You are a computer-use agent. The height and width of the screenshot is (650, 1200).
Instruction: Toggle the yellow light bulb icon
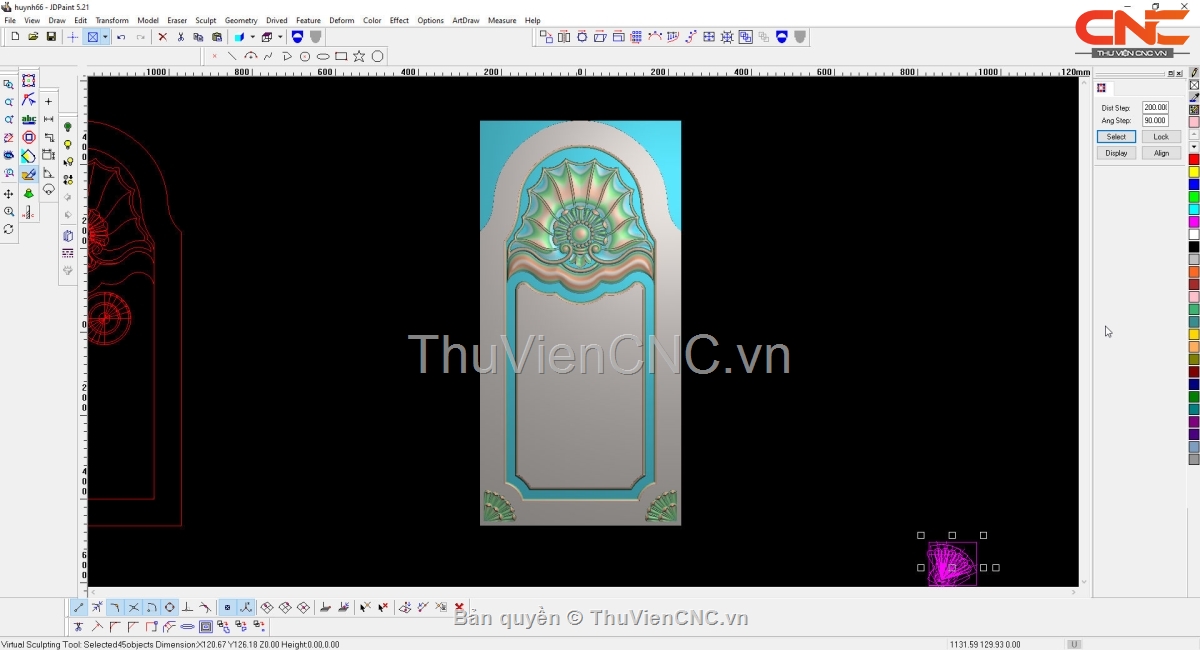tap(68, 145)
